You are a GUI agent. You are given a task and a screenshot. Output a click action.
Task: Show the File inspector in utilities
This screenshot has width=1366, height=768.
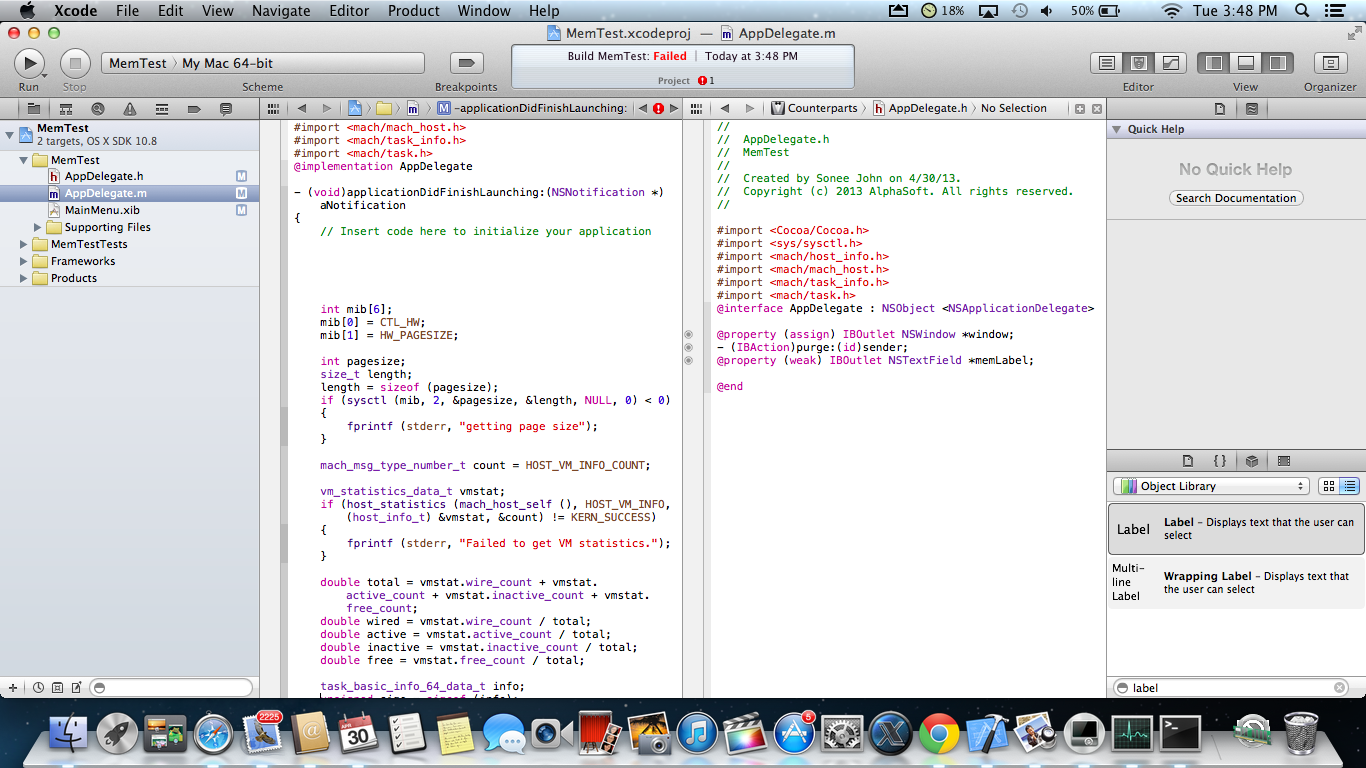[x=1220, y=108]
